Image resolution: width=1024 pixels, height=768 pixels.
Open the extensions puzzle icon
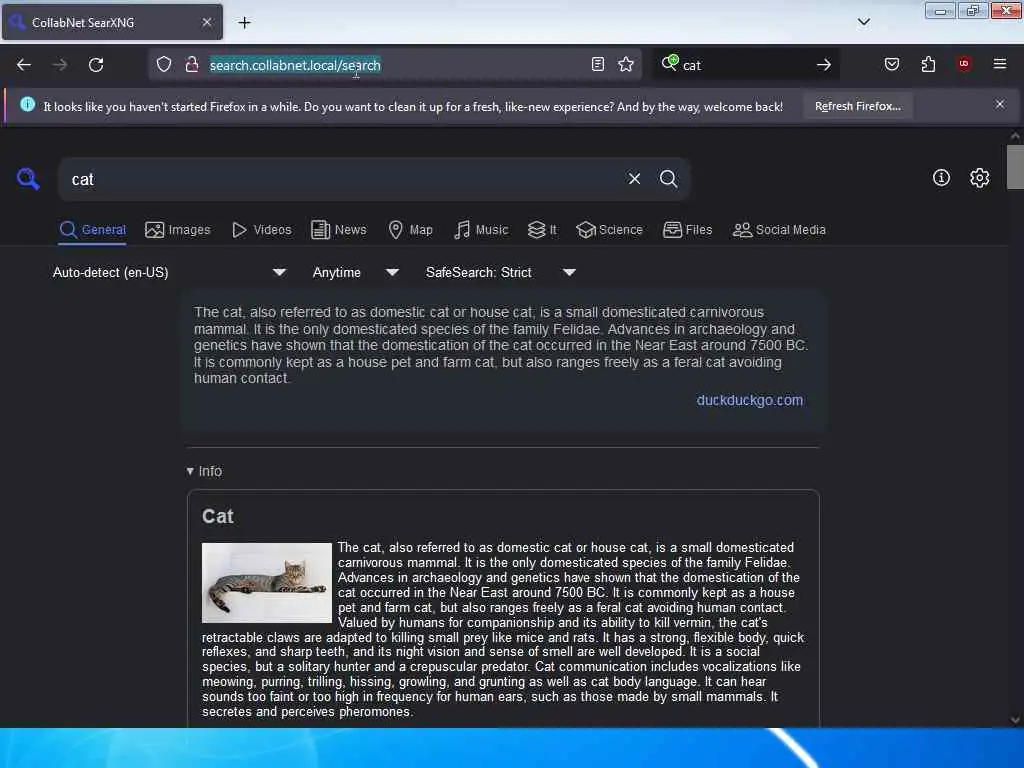click(928, 64)
